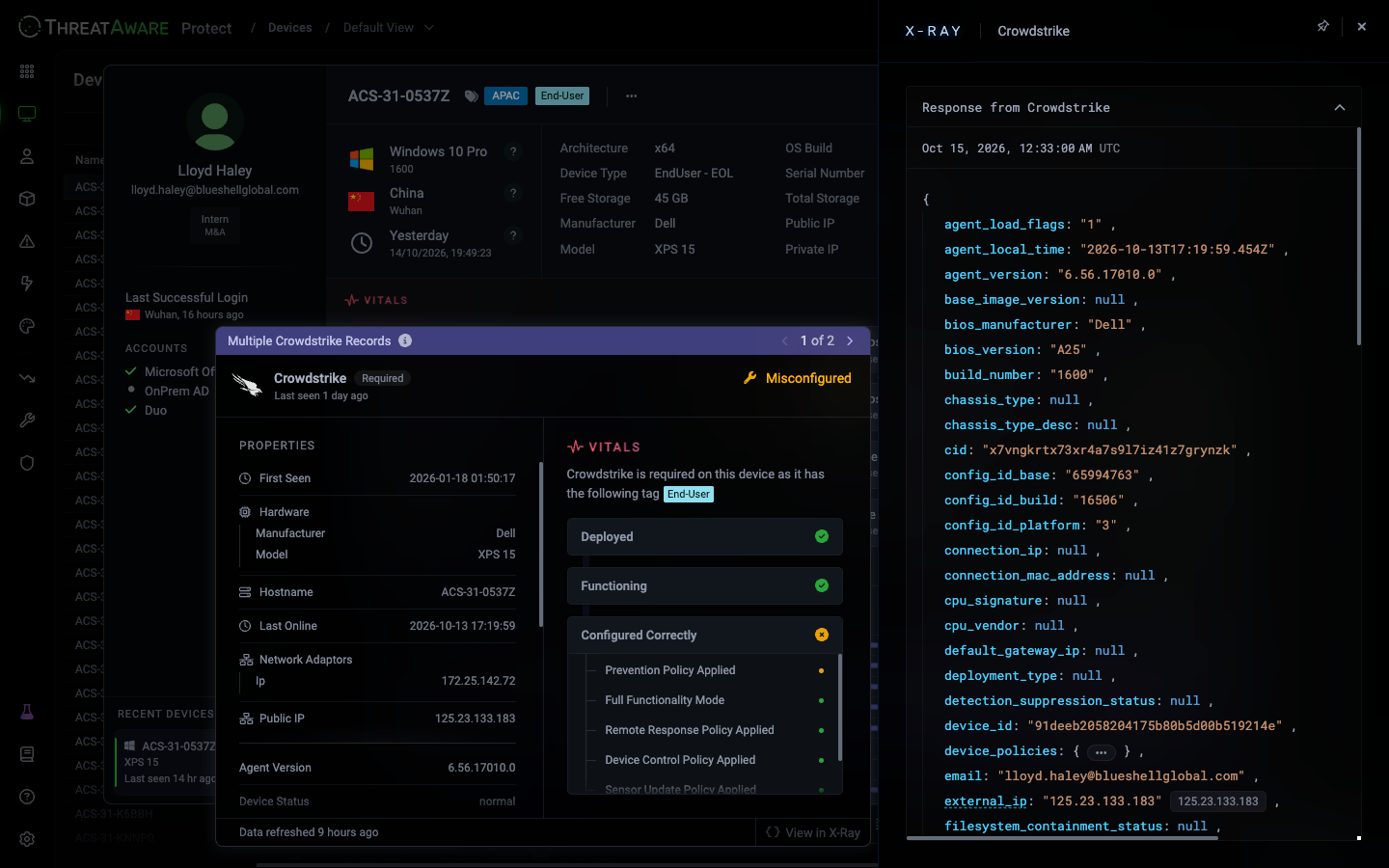Click the Prevention Policy Applied check row
The height and width of the screenshot is (868, 1389).
(714, 670)
